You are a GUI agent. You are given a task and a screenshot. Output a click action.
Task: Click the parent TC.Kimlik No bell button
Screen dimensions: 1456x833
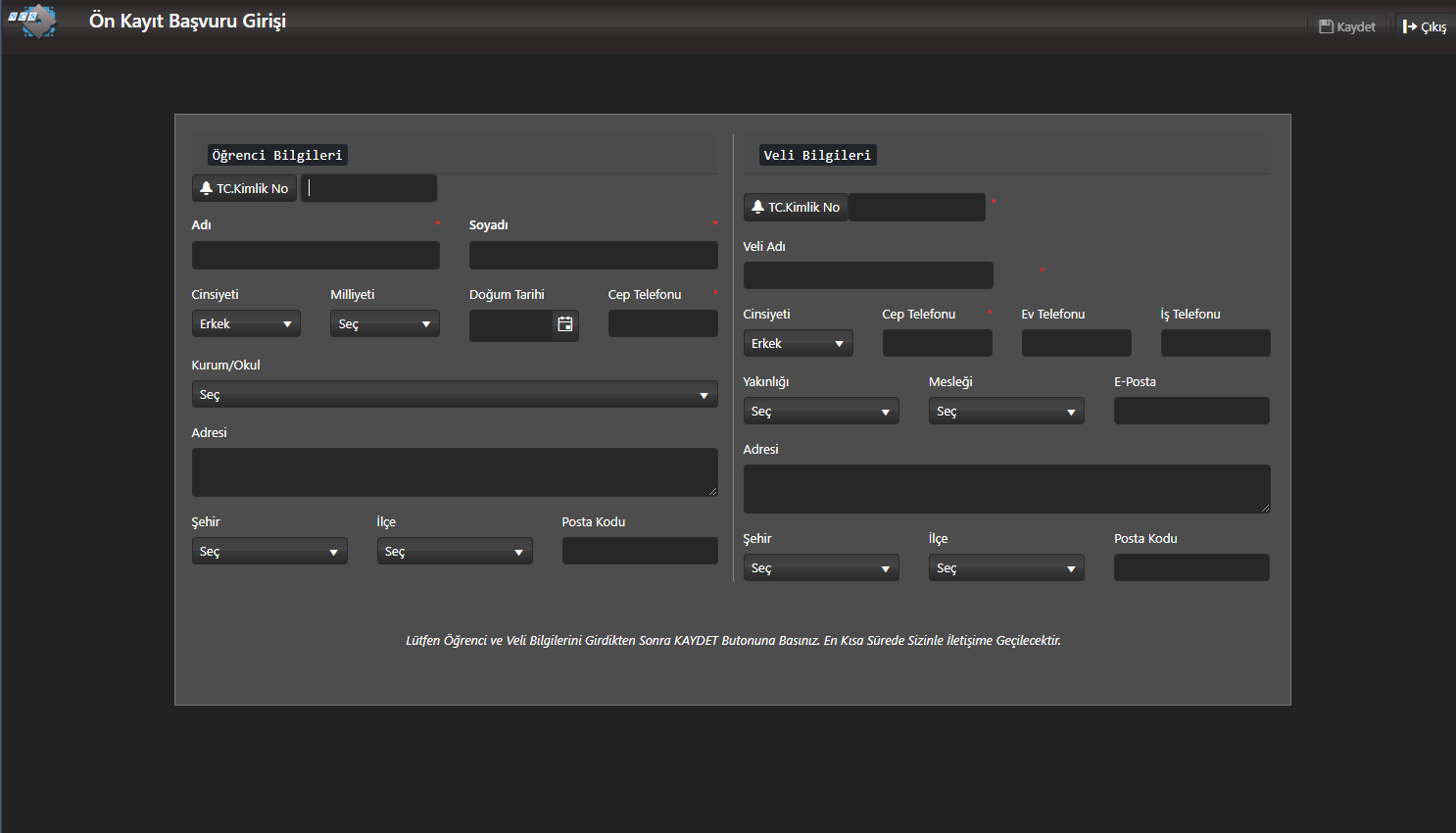pos(796,207)
